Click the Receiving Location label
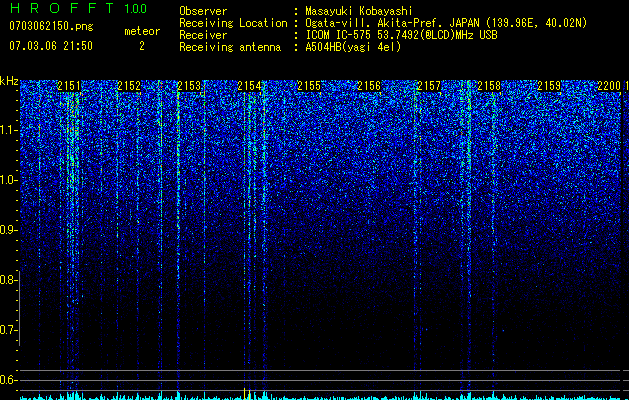This screenshot has height=400, width=629. click(x=233, y=23)
